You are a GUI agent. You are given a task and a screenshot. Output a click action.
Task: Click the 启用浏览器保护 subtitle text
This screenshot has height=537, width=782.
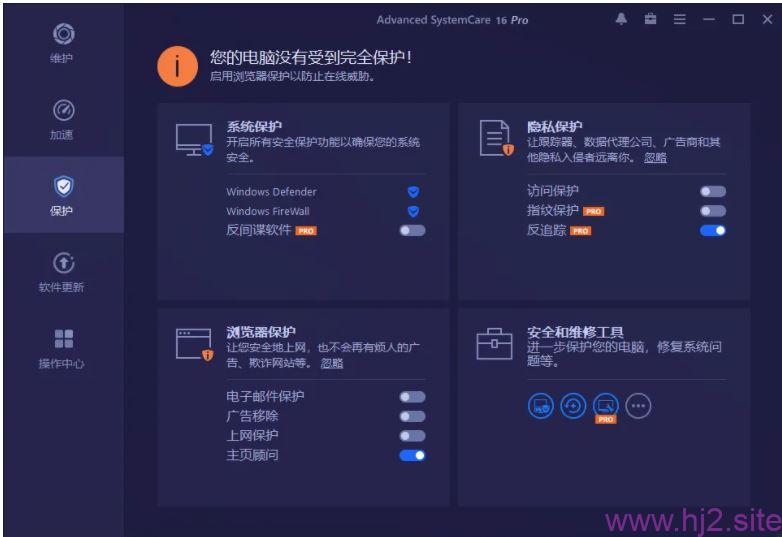[292, 77]
